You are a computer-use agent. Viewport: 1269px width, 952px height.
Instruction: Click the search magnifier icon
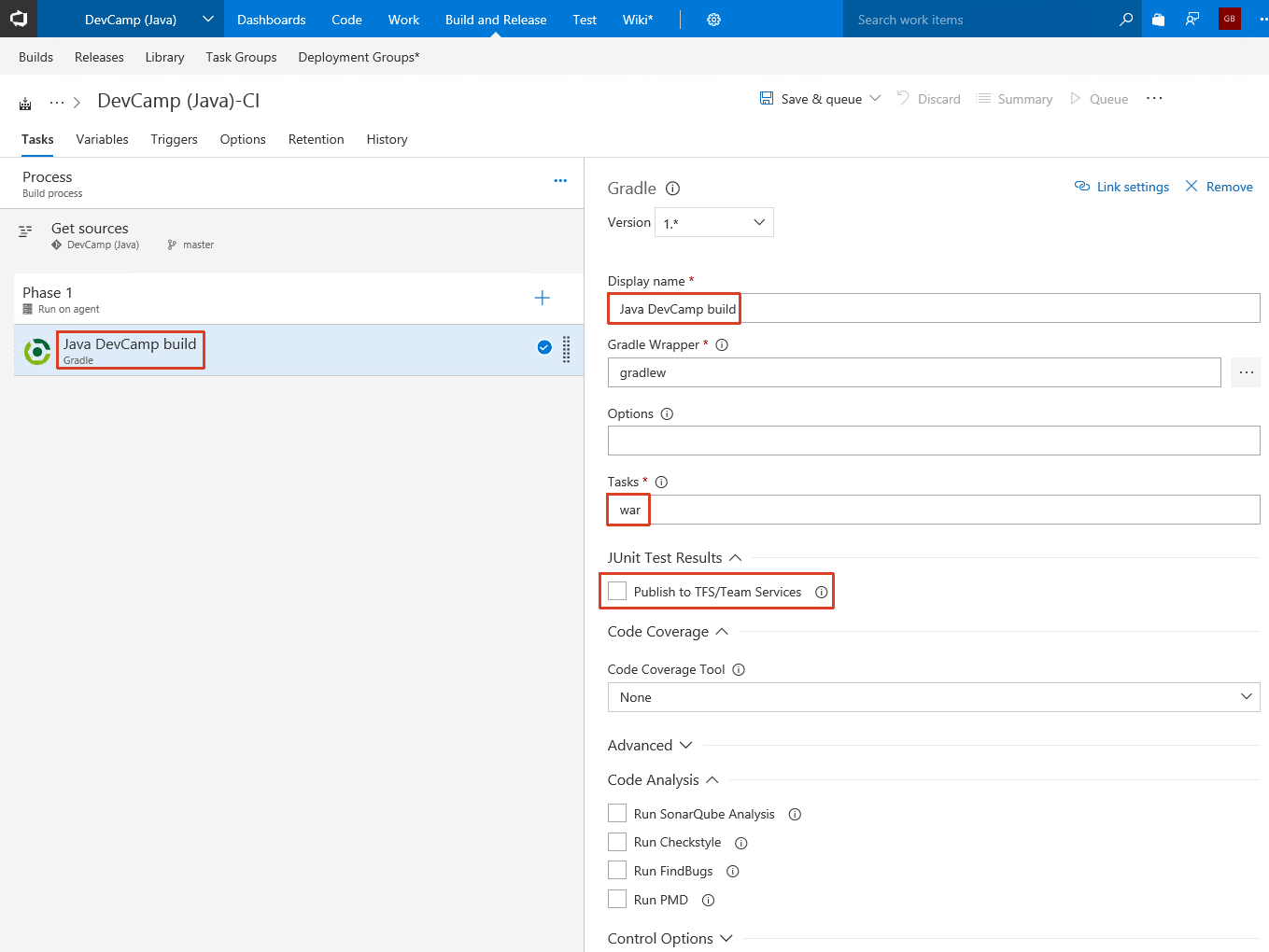1126,20
